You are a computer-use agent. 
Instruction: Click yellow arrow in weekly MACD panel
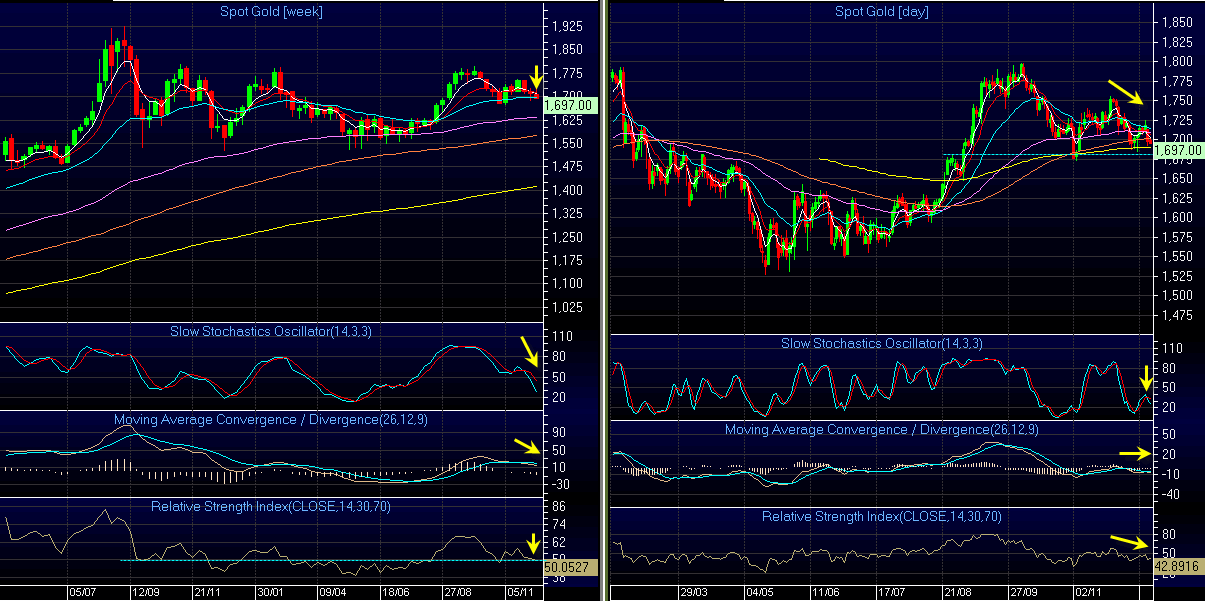[525, 446]
